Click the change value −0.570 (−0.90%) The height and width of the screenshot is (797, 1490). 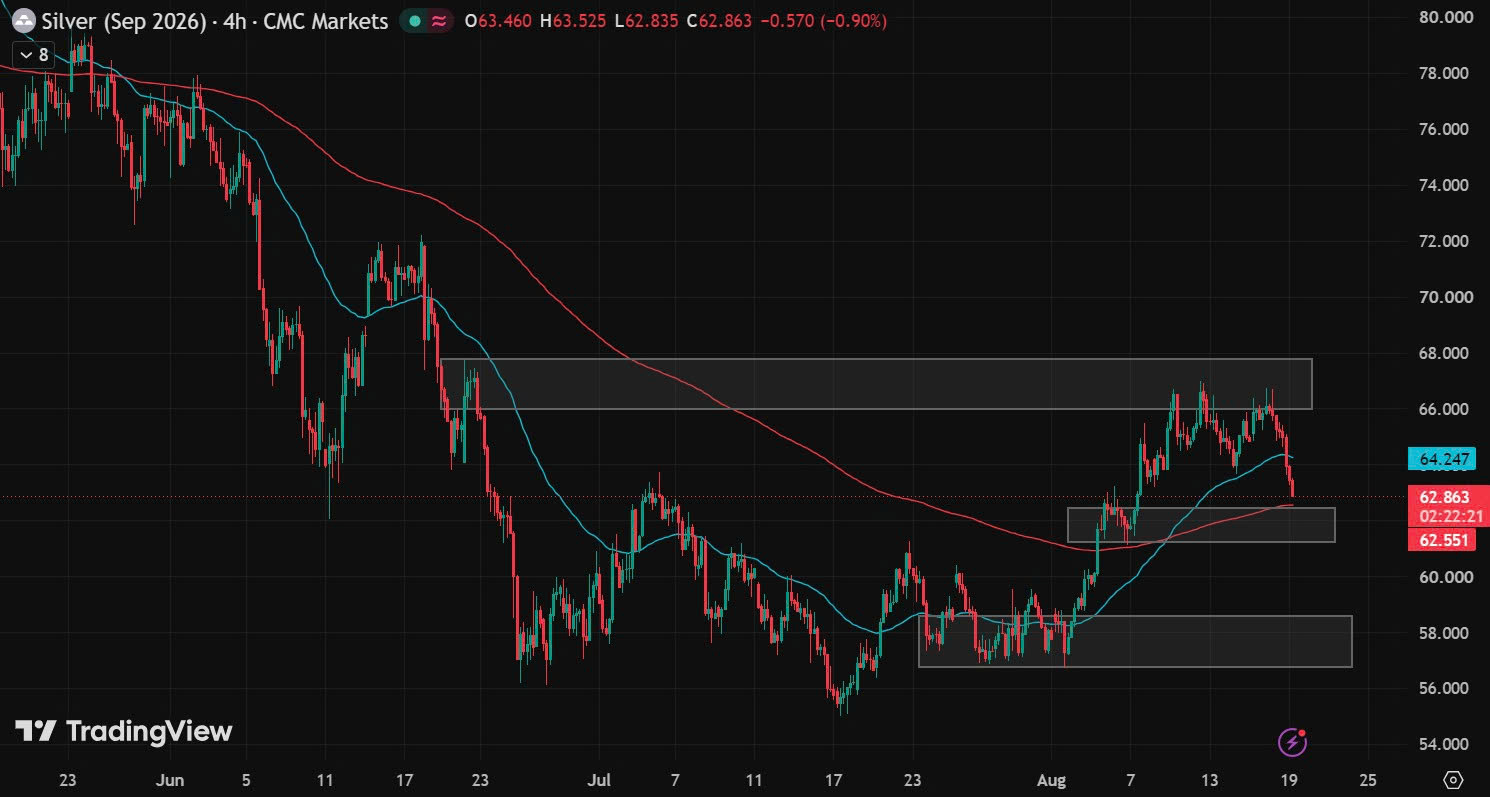point(823,21)
